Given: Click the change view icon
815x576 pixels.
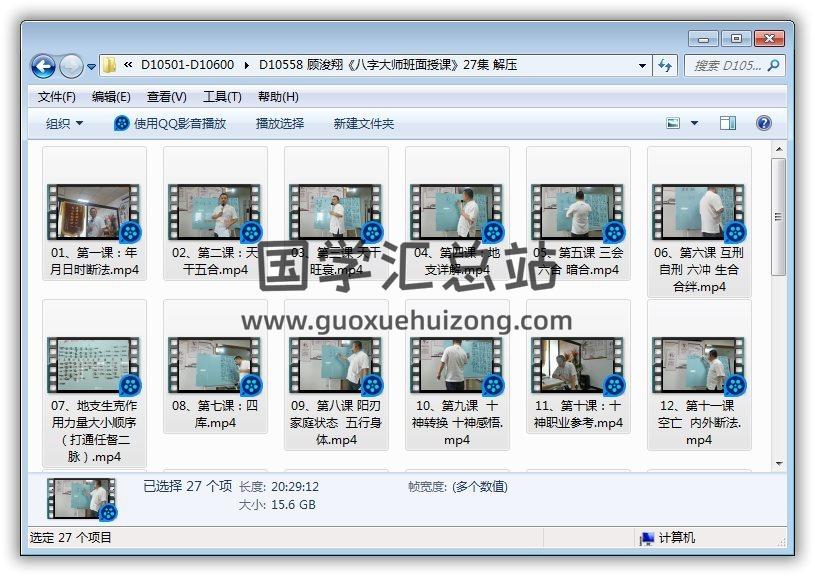Looking at the screenshot, I should pos(674,123).
